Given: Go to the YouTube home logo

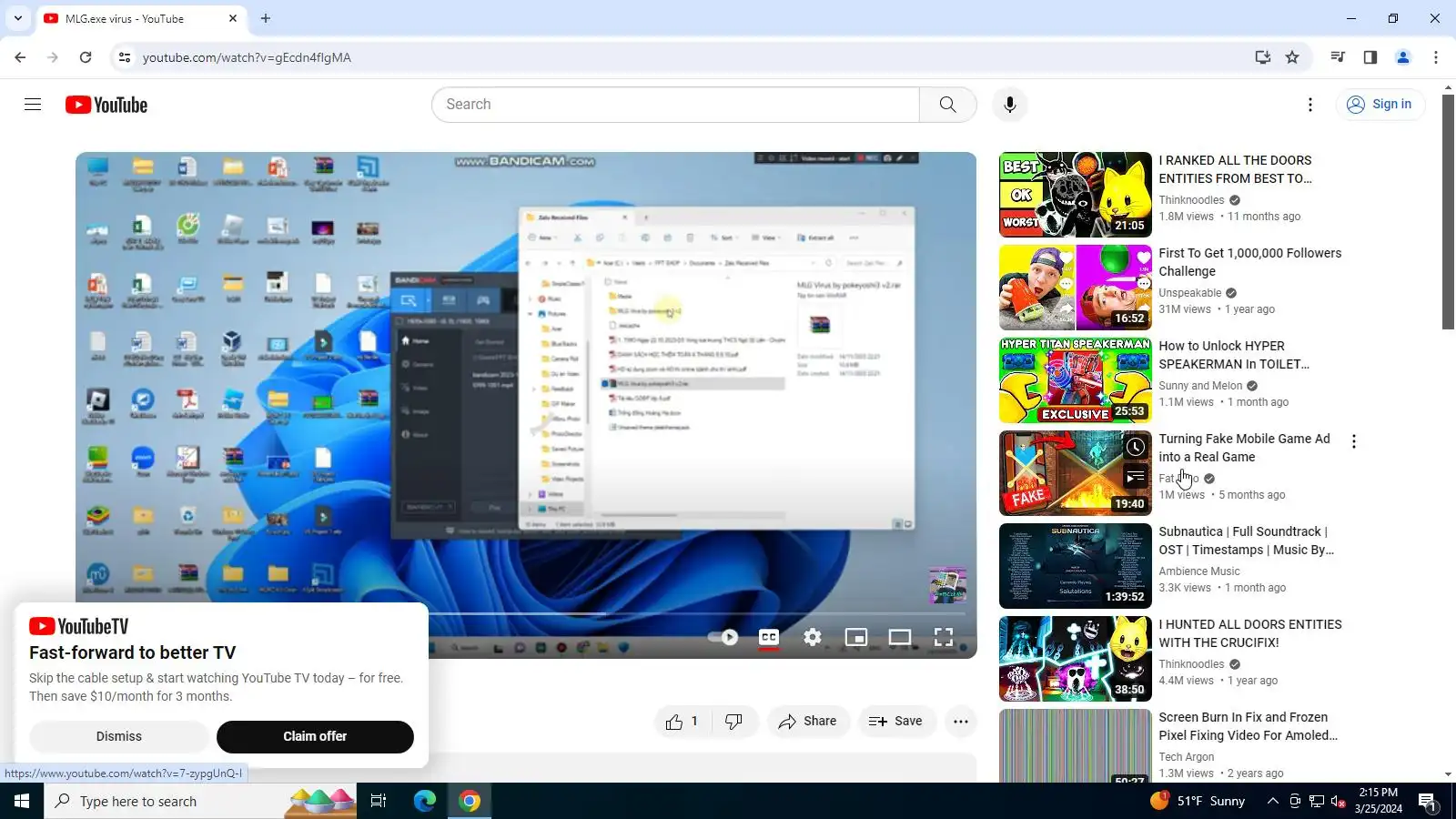Looking at the screenshot, I should (x=106, y=105).
